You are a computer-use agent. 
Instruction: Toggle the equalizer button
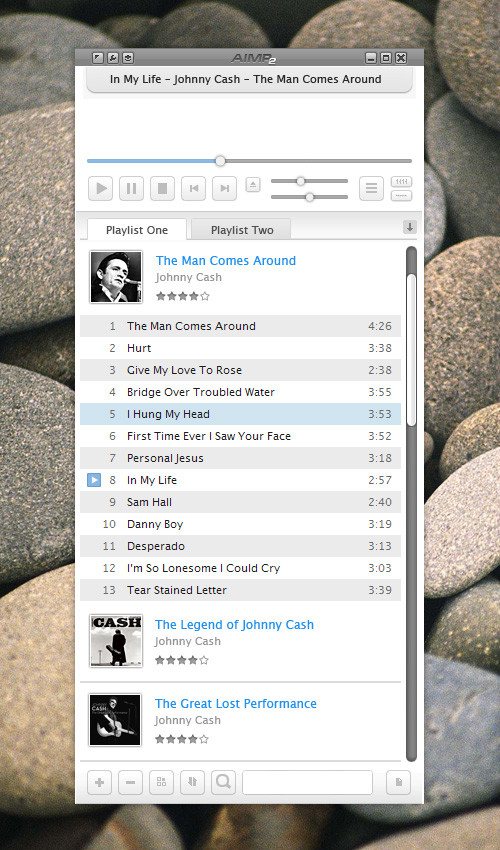click(x=401, y=182)
